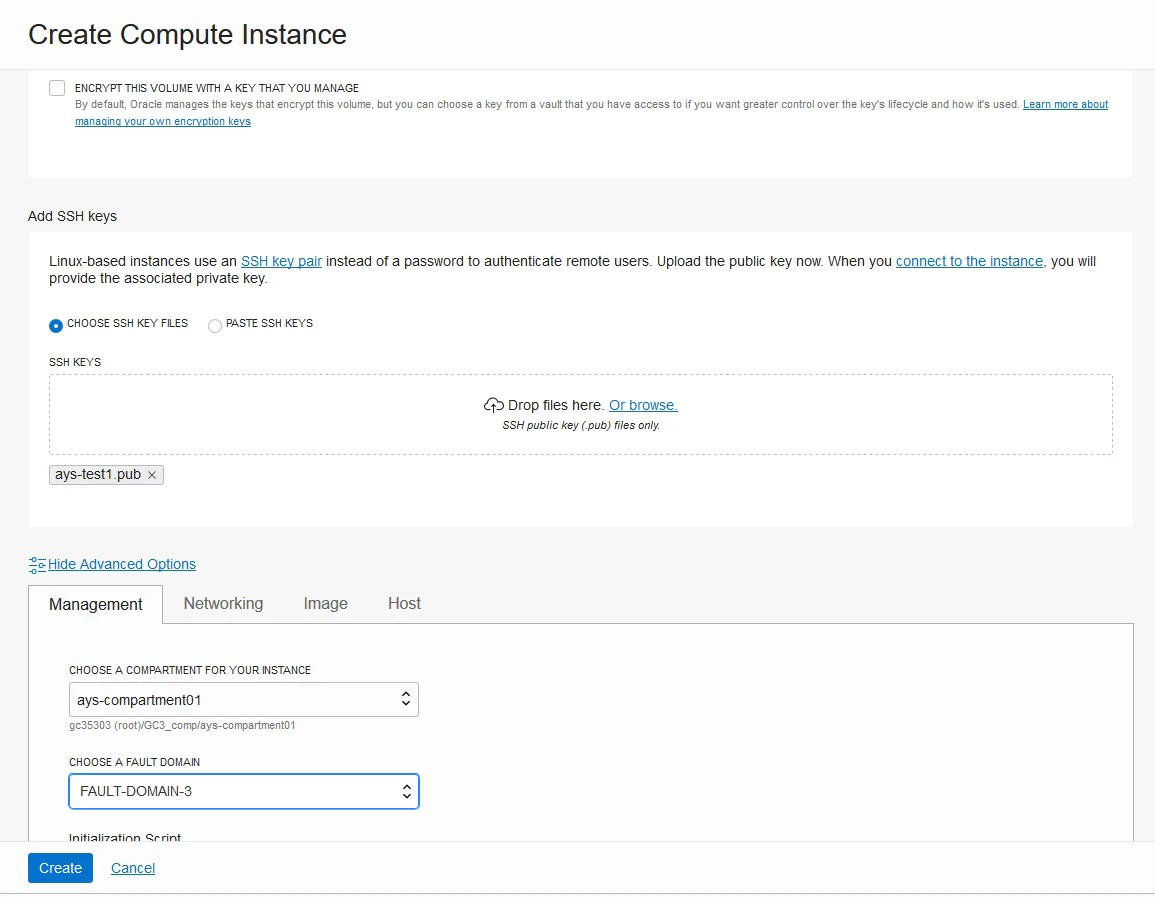The height and width of the screenshot is (897, 1155).
Task: Click 'SSH public key (.pub) files only' note
Action: pyautogui.click(x=580, y=426)
